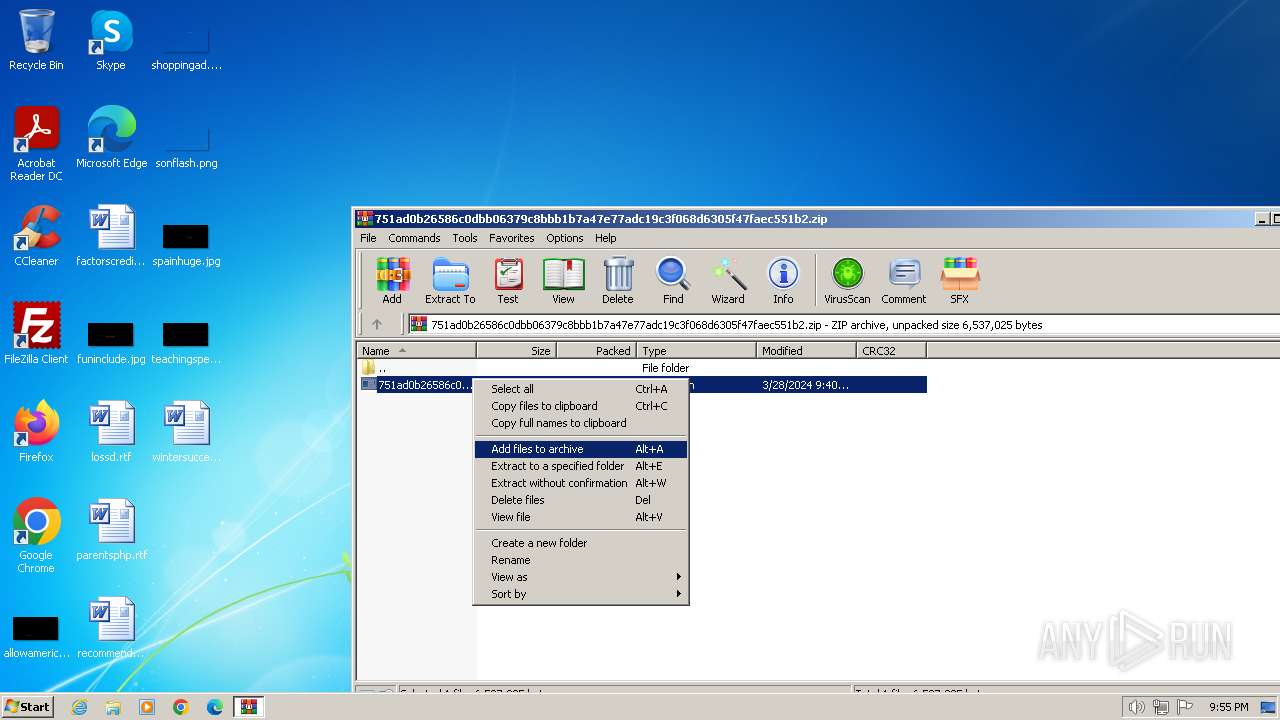Click the parent folder '..' row
This screenshot has height=720, width=1280.
642,368
